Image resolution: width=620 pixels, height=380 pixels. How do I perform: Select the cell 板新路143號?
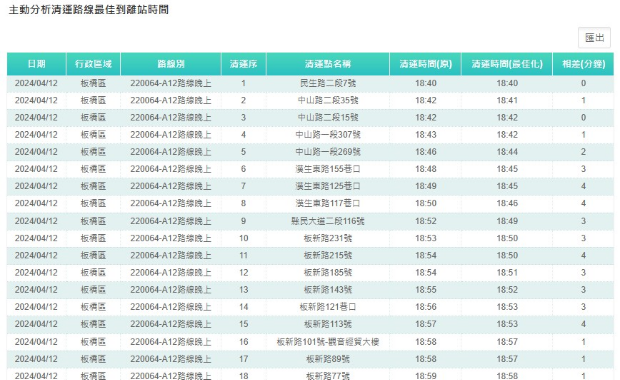(x=328, y=290)
